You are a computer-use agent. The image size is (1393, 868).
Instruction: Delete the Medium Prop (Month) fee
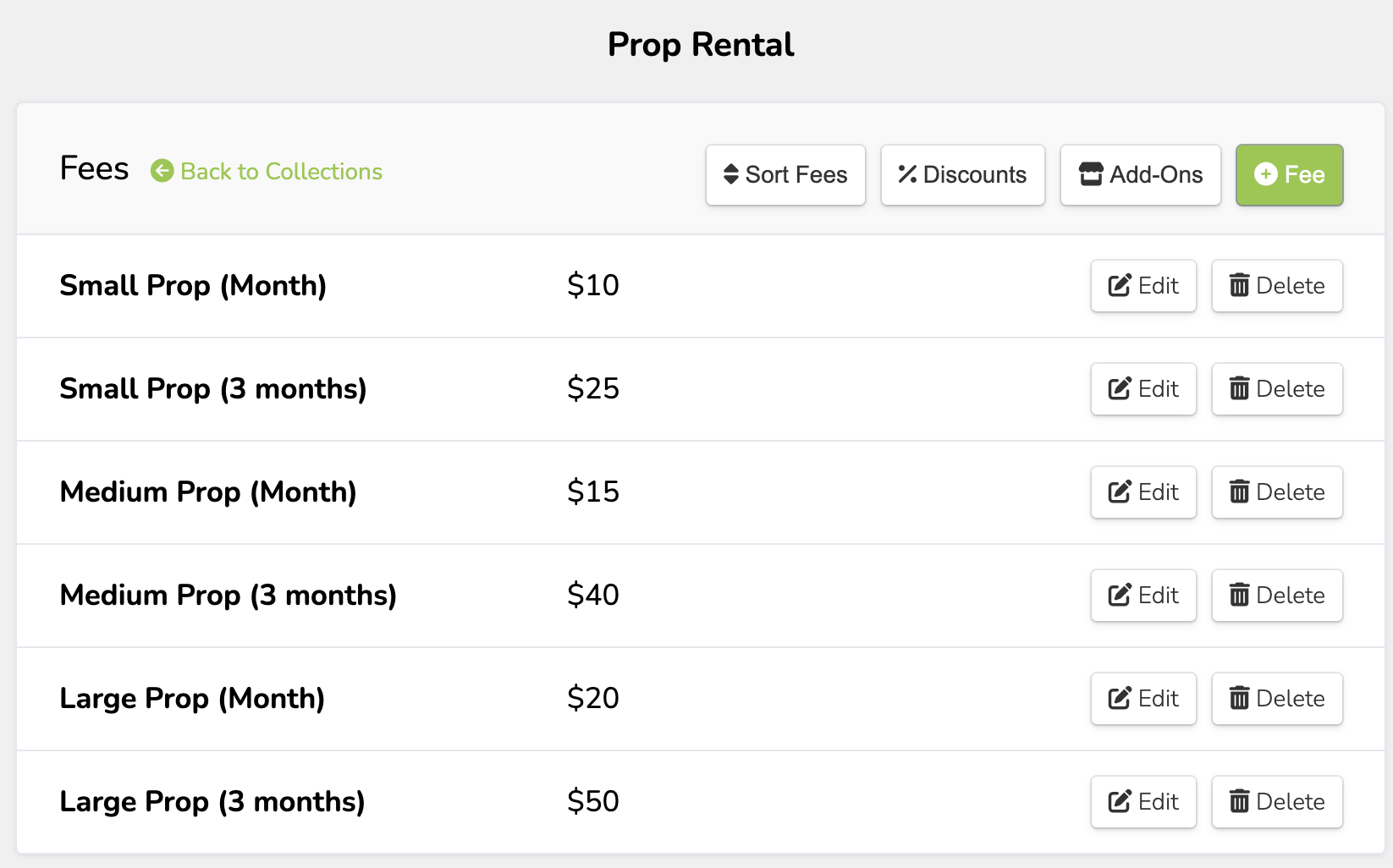tap(1276, 492)
